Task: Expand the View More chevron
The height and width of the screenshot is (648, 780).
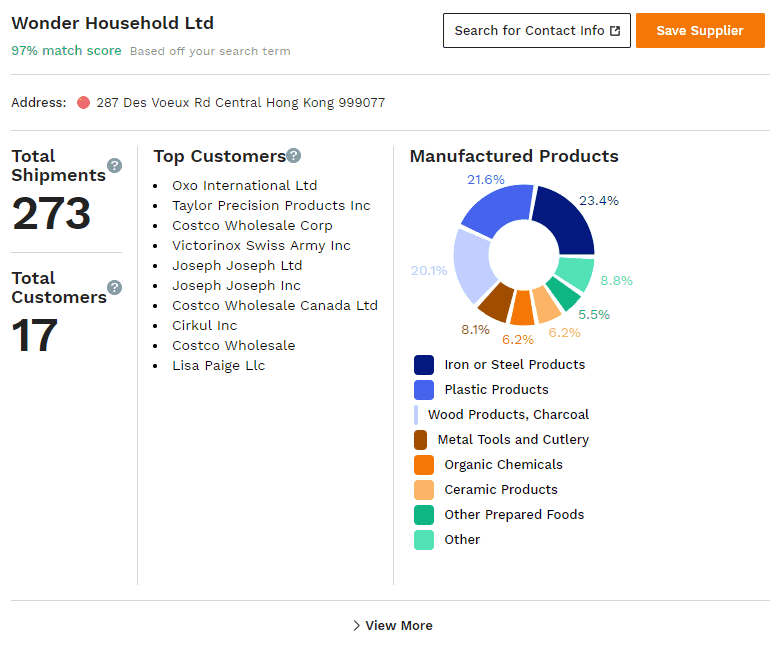Action: (x=356, y=626)
